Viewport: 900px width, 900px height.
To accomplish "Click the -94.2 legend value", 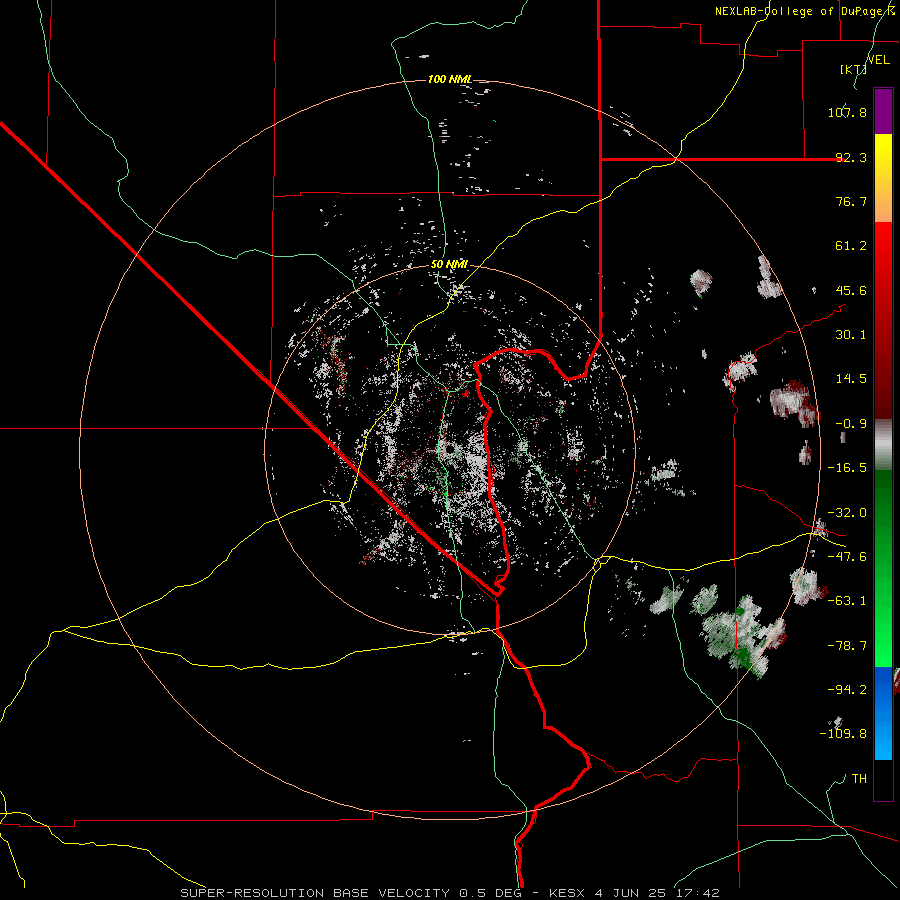I will pyautogui.click(x=847, y=690).
